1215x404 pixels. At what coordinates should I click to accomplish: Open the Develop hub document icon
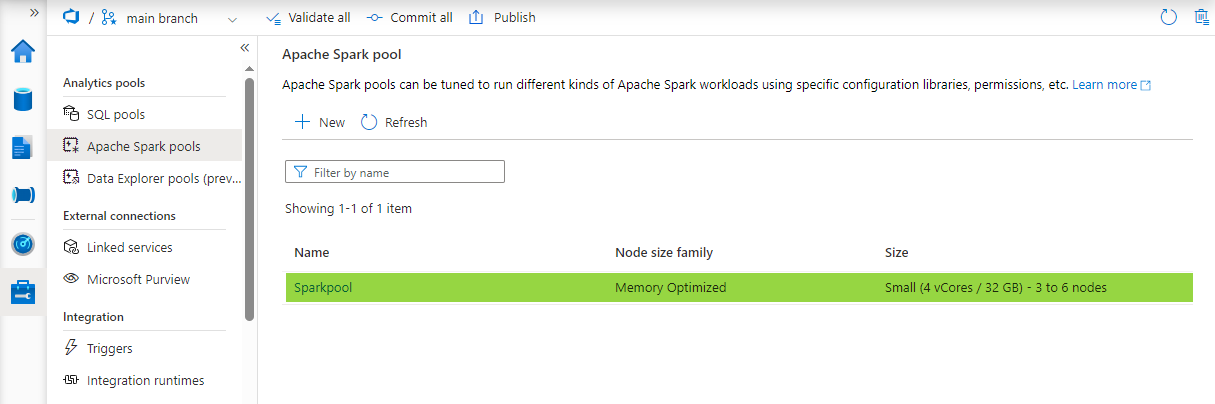23,148
